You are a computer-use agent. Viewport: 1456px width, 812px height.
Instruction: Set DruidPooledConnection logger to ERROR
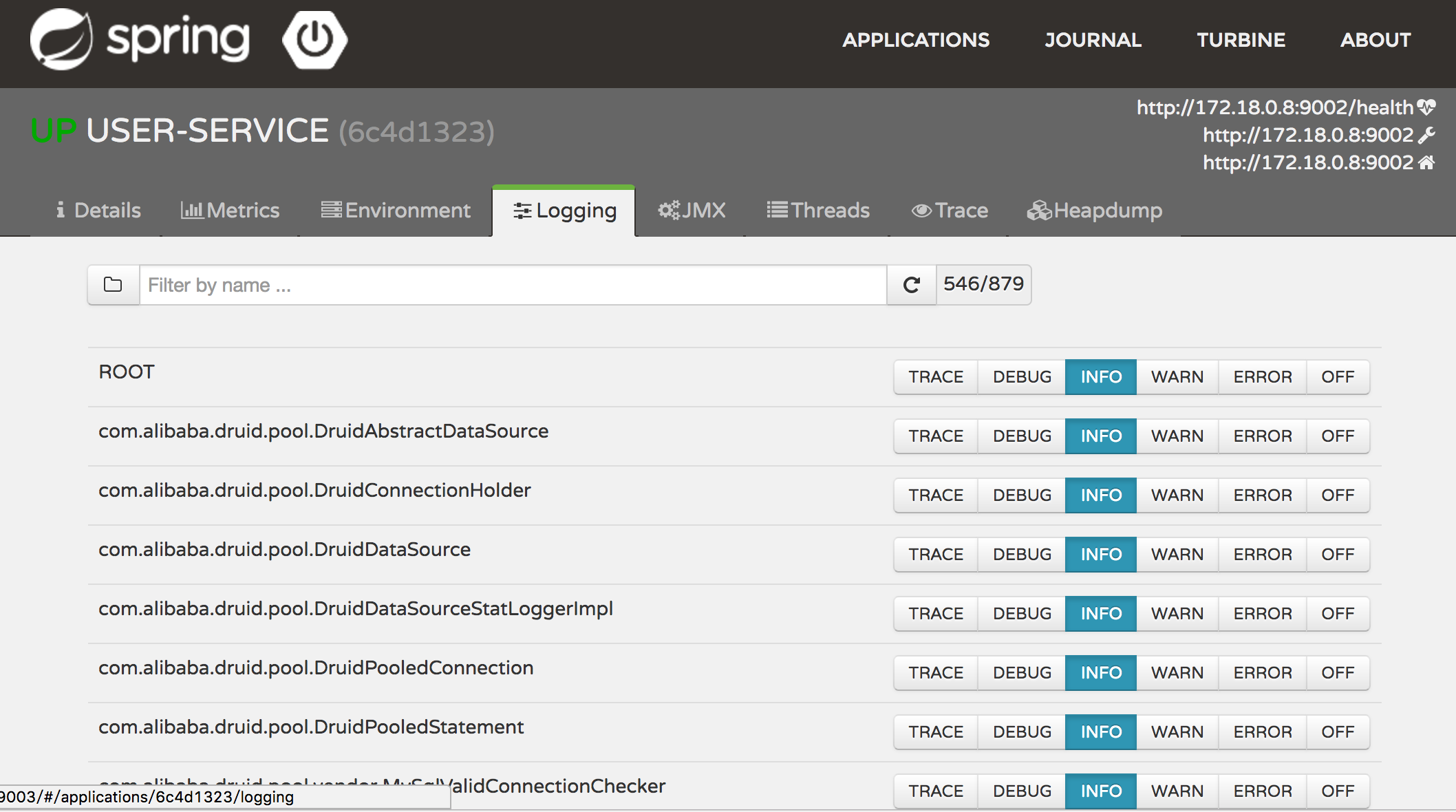point(1263,672)
